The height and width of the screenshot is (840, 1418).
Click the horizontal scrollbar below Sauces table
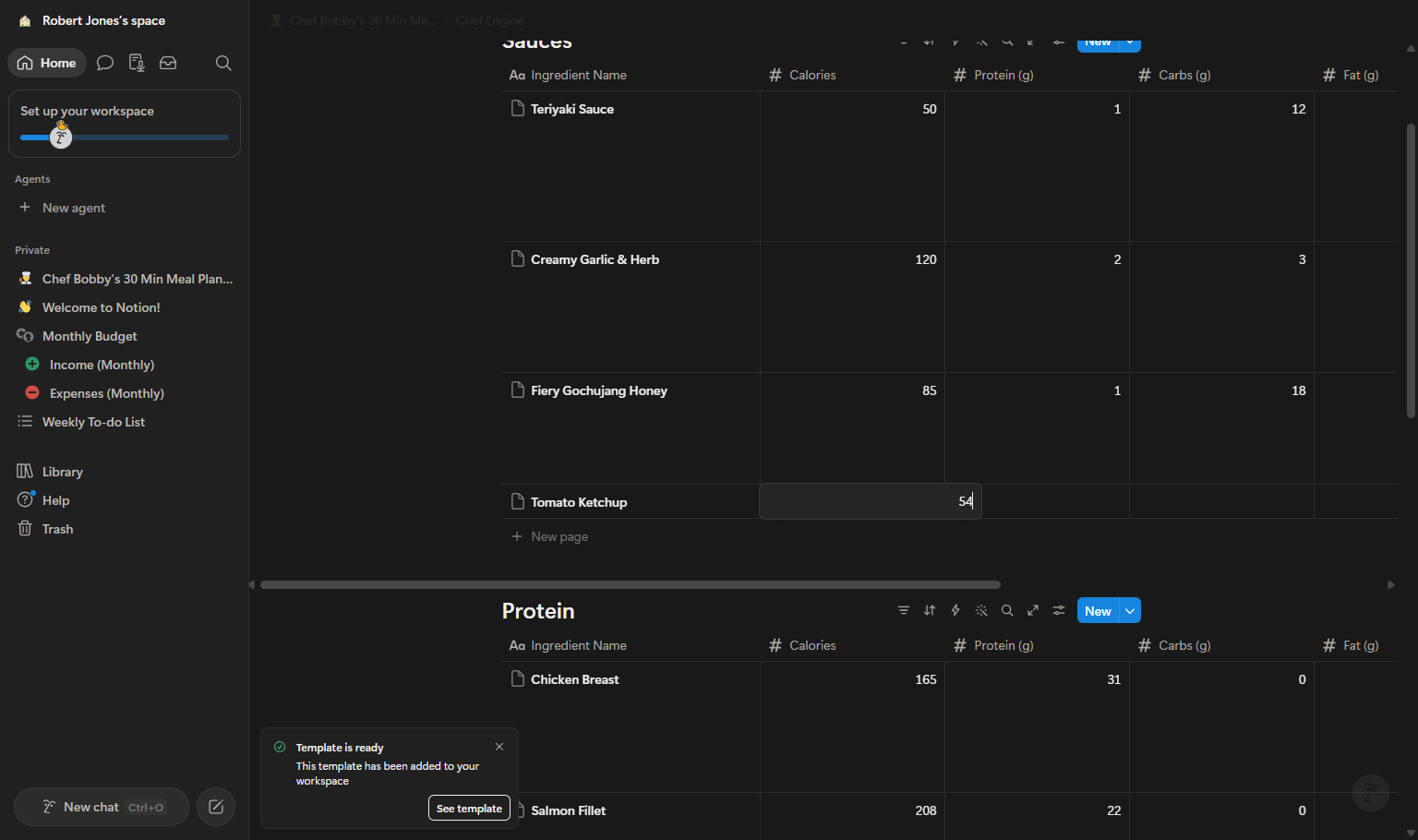click(631, 584)
